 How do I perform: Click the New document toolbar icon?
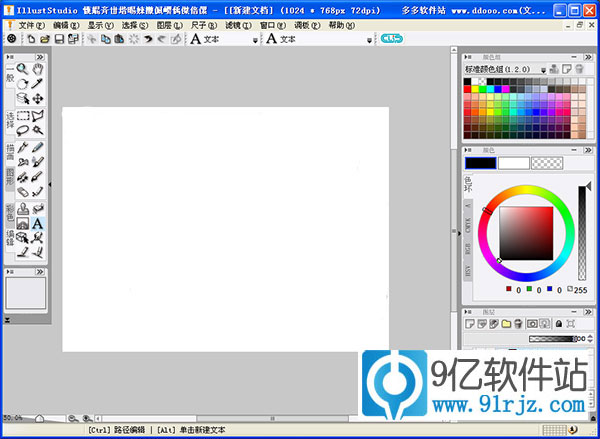pyautogui.click(x=31, y=39)
